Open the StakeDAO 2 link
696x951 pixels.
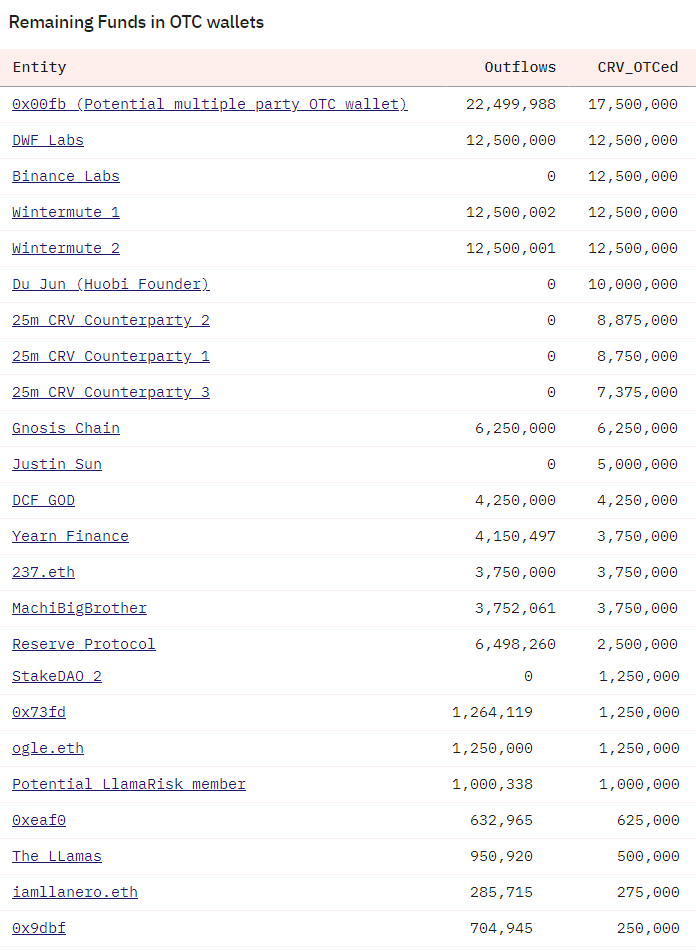[57, 676]
